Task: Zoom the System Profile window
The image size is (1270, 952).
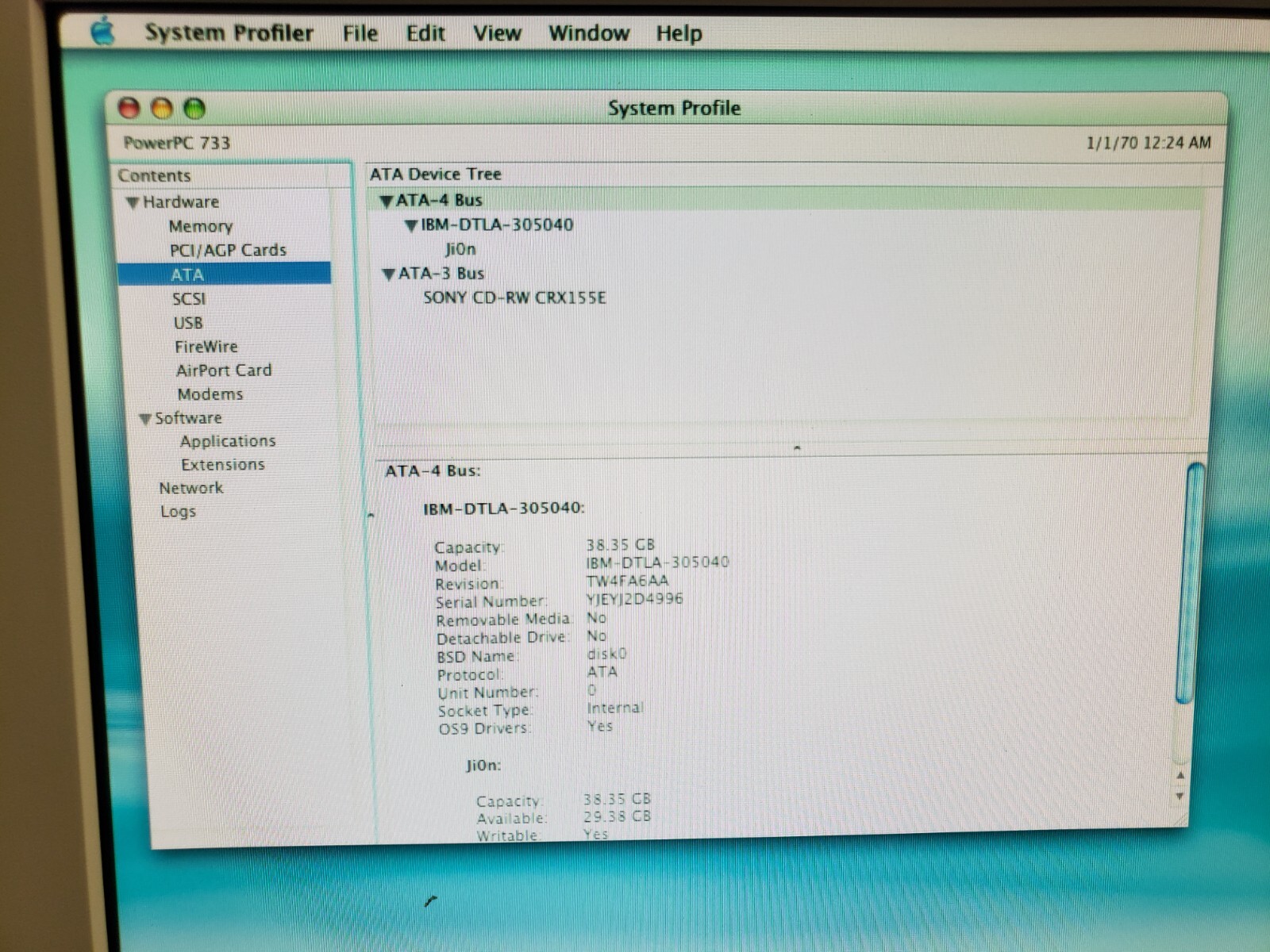Action: pos(194,108)
